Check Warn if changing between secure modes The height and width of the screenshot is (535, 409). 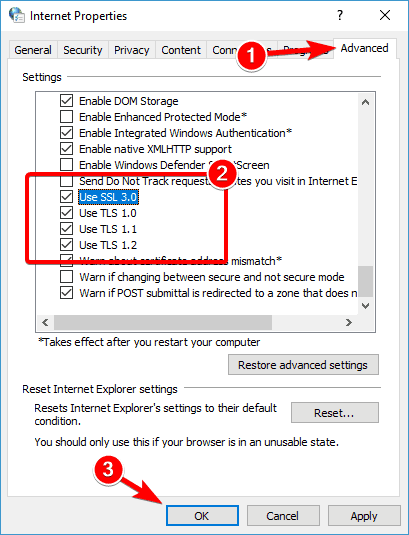point(66,277)
